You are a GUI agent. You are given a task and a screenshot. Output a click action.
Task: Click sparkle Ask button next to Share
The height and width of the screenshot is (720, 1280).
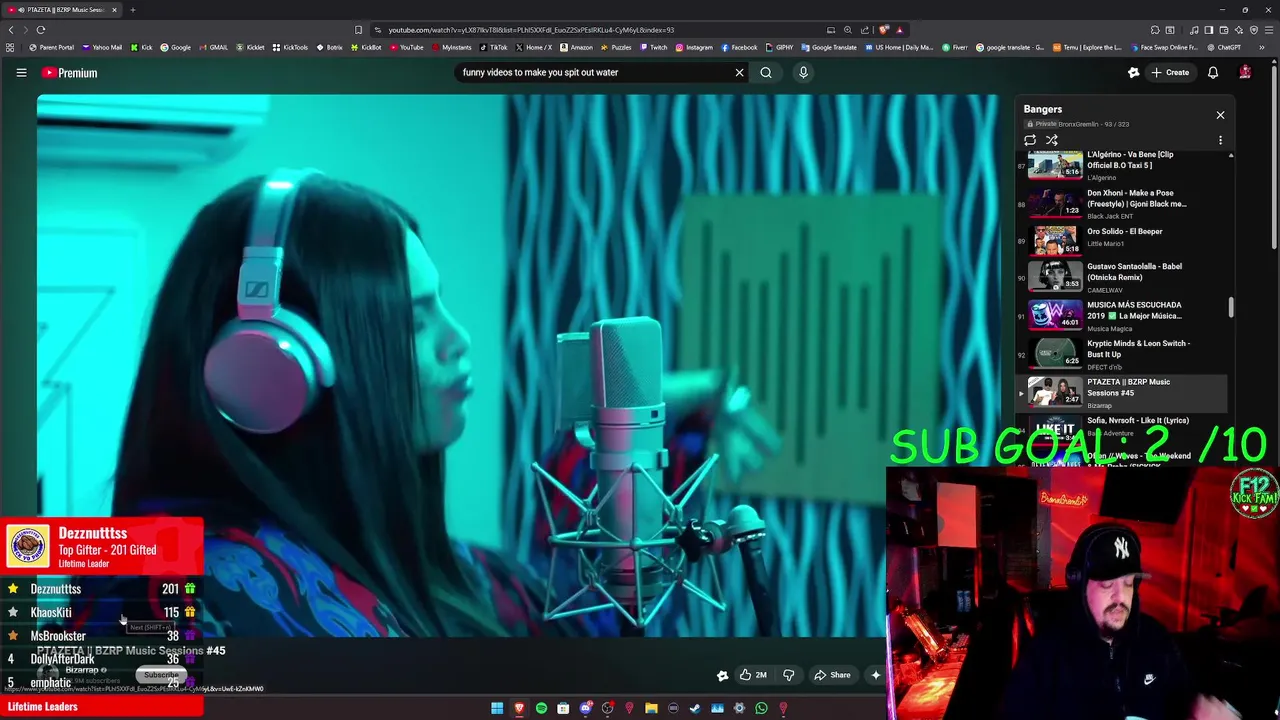(876, 675)
